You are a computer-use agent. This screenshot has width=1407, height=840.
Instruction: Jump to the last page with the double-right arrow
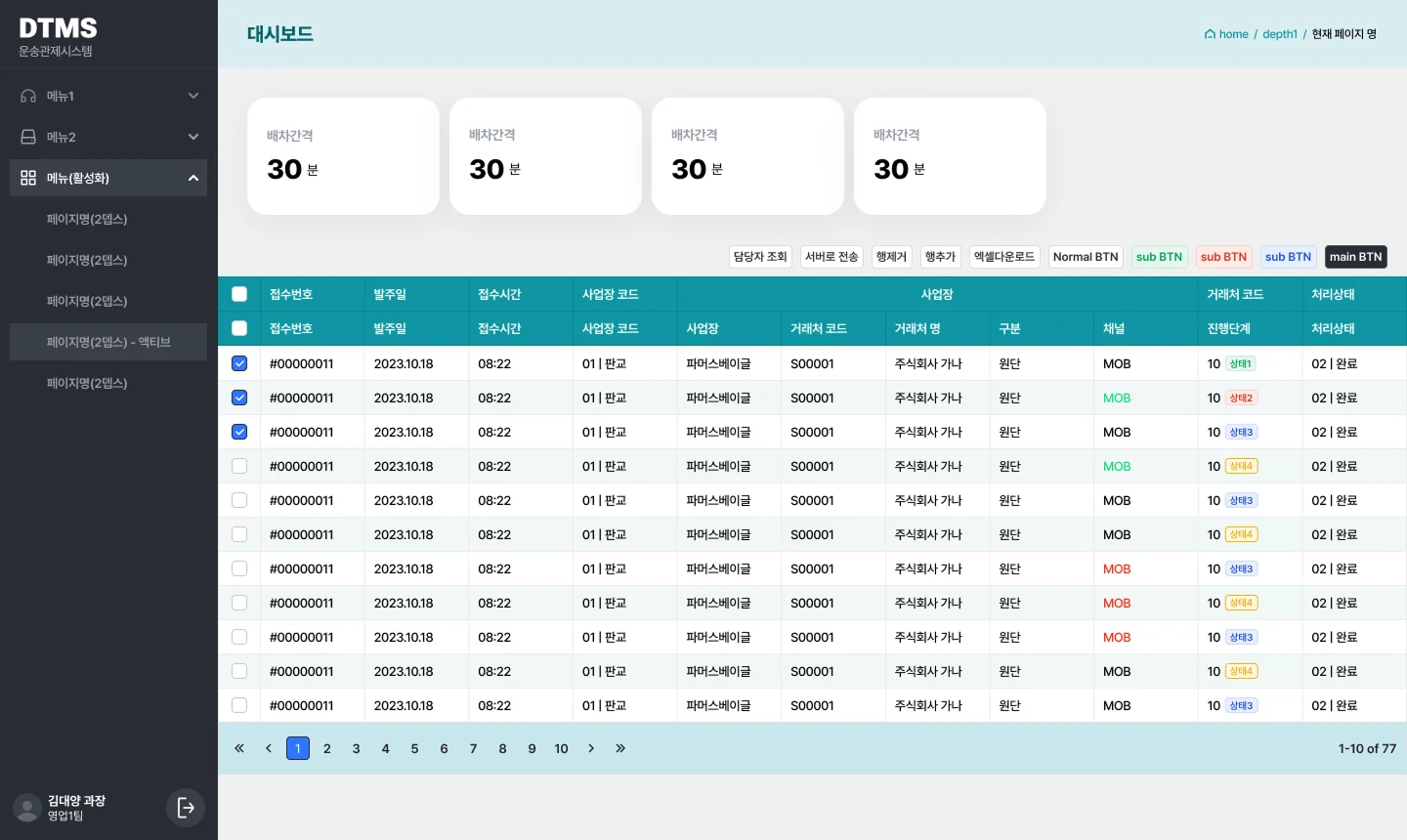620,748
